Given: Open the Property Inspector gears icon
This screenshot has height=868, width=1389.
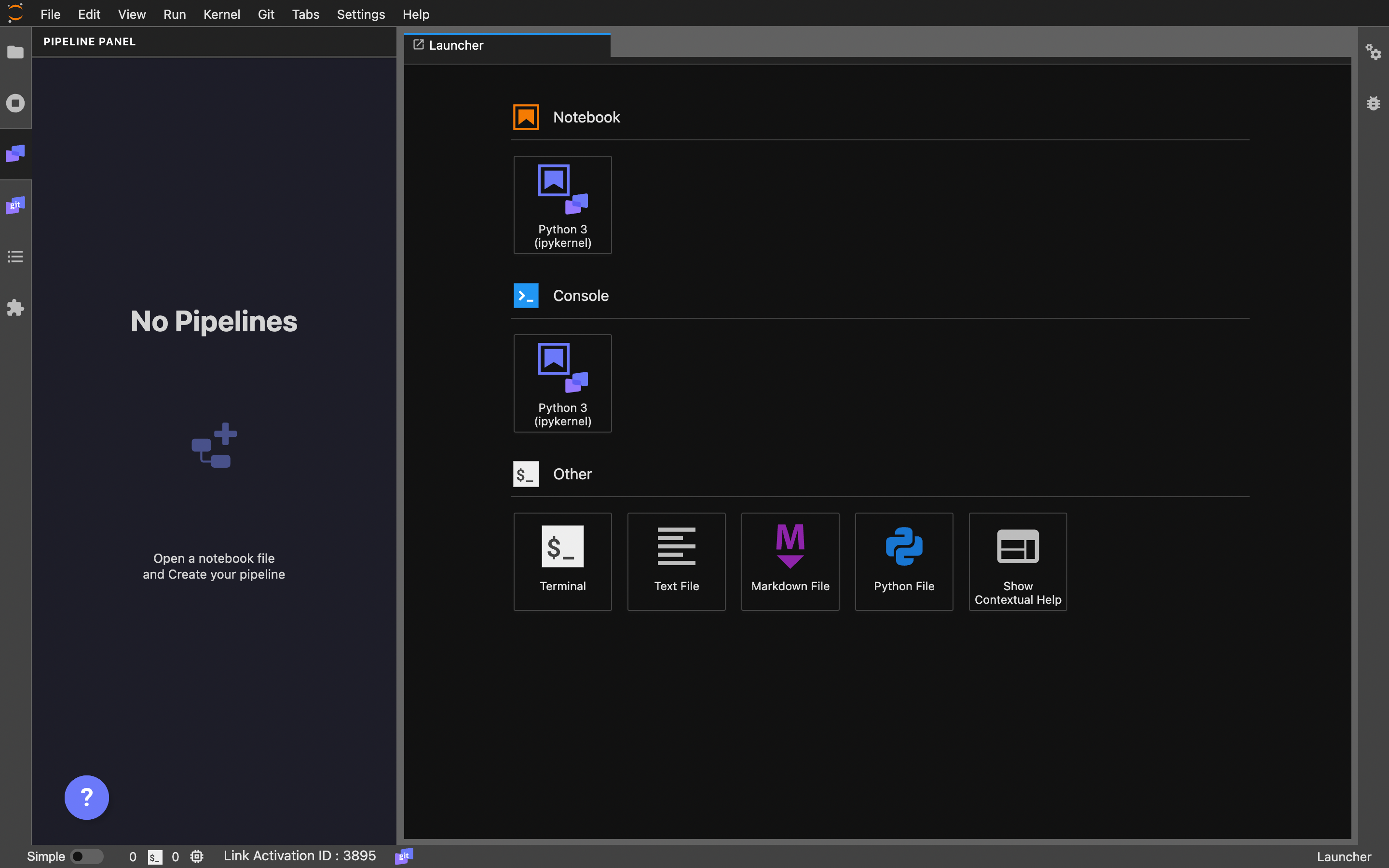Looking at the screenshot, I should pos(1373,52).
